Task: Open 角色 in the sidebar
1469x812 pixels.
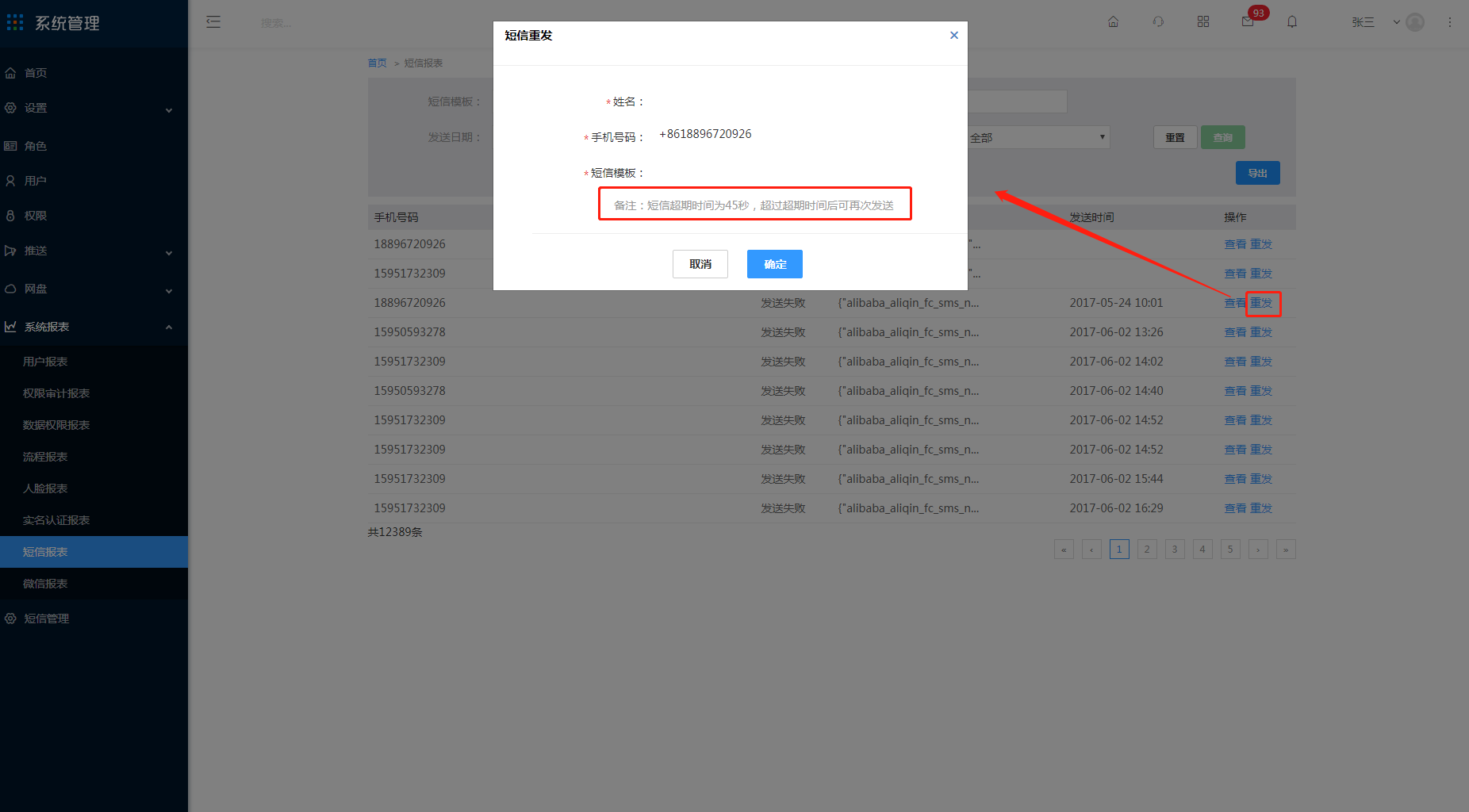Action: point(94,146)
